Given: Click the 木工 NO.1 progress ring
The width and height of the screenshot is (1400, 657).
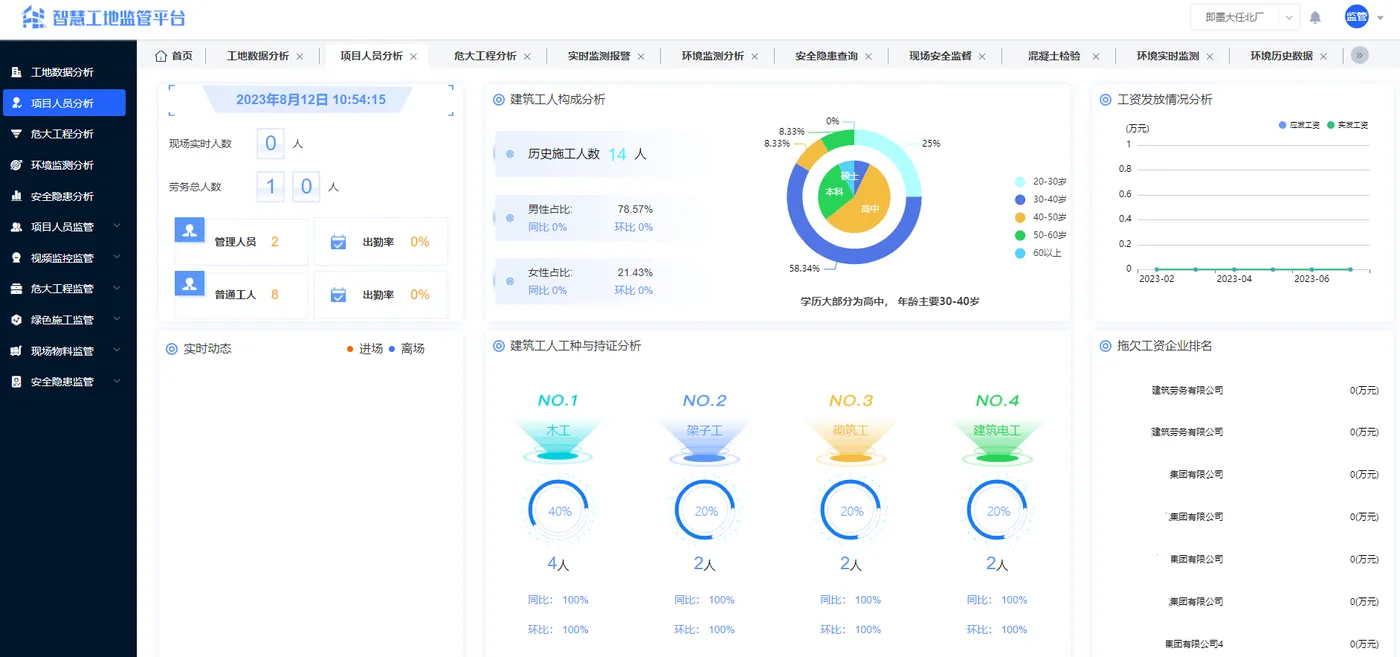Looking at the screenshot, I should coord(558,510).
